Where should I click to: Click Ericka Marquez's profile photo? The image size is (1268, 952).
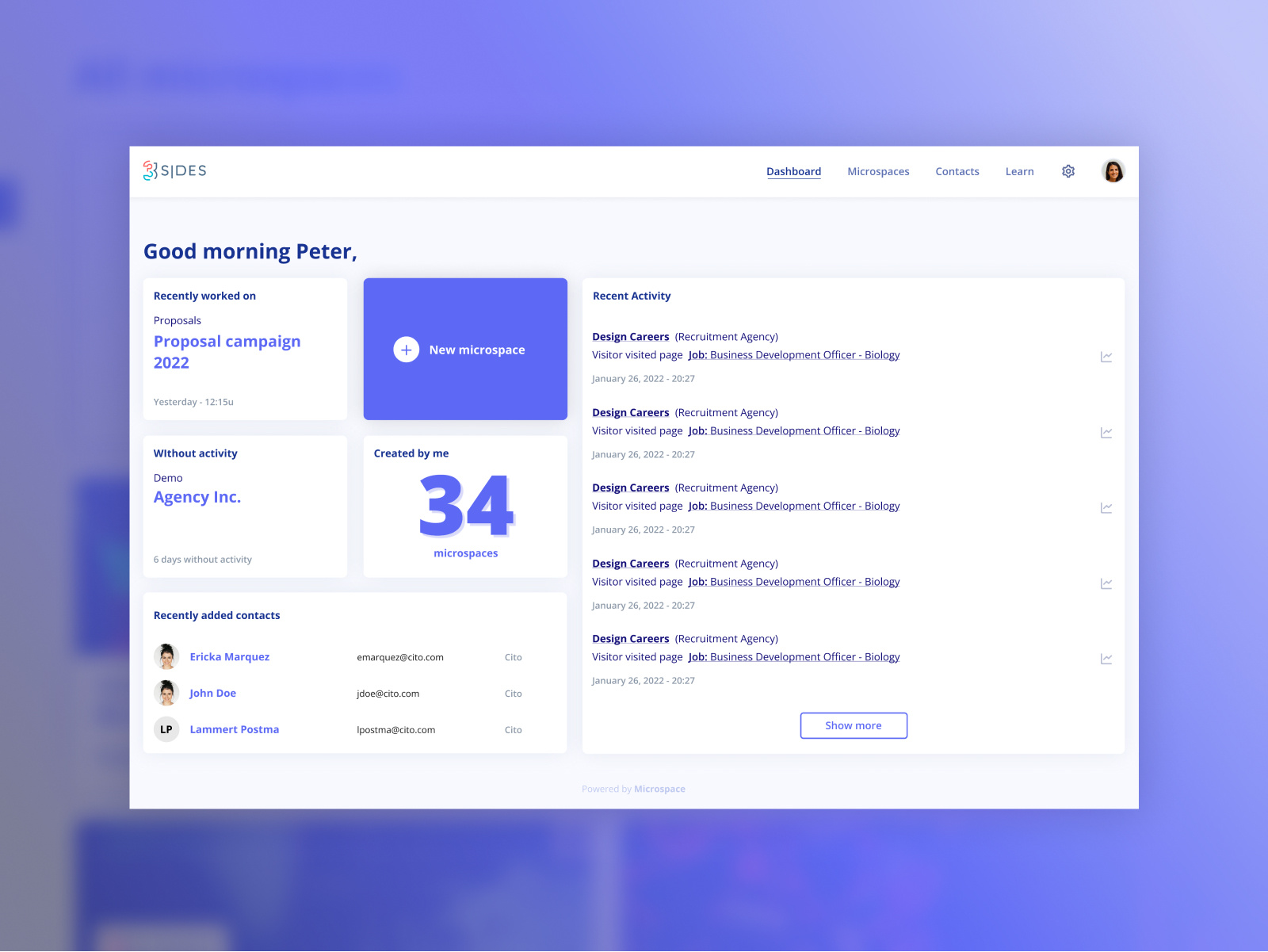166,656
